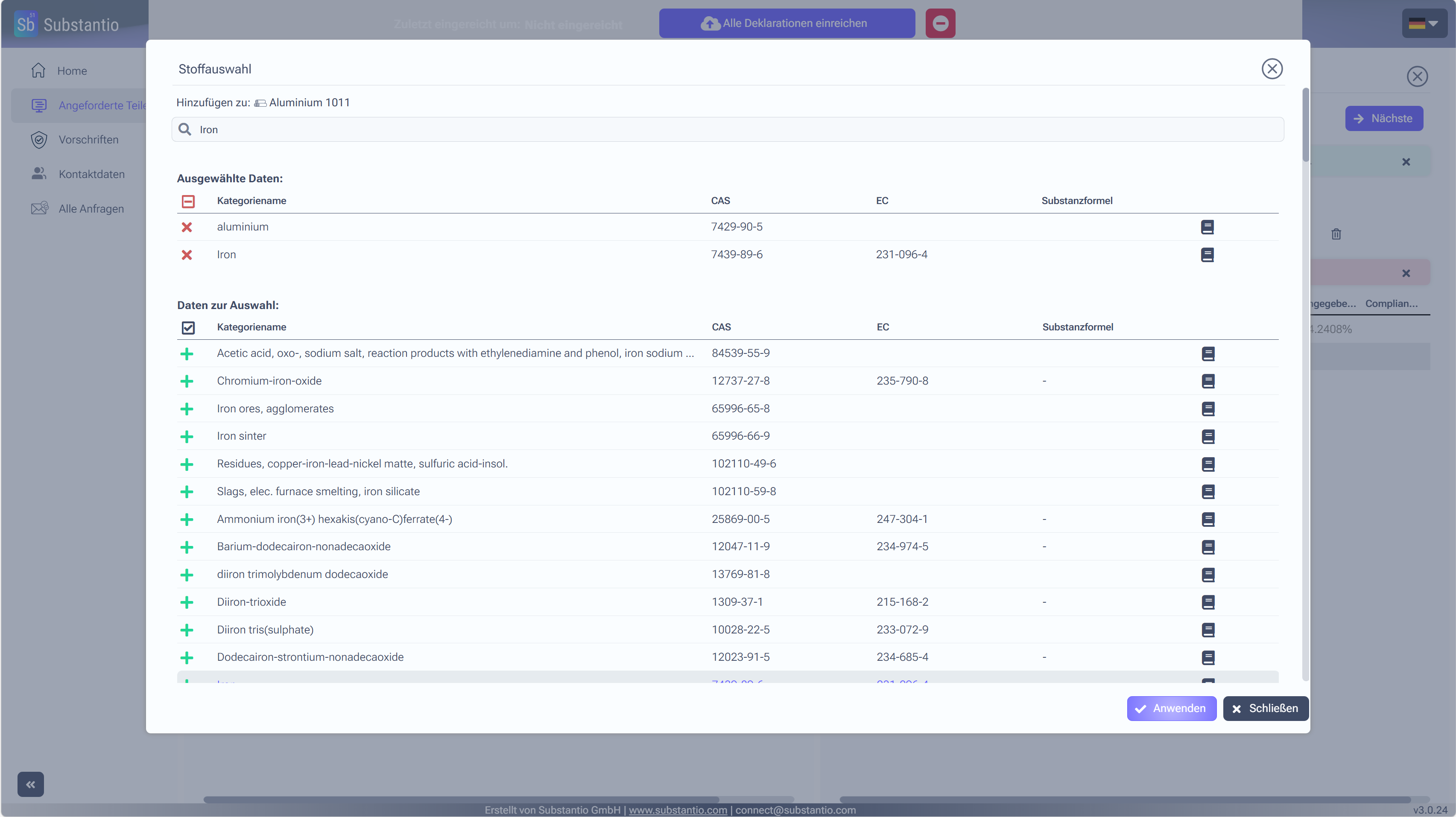Open Angeforderte Teile in sidebar
Viewport: 1456px width, 817px height.
(x=79, y=105)
